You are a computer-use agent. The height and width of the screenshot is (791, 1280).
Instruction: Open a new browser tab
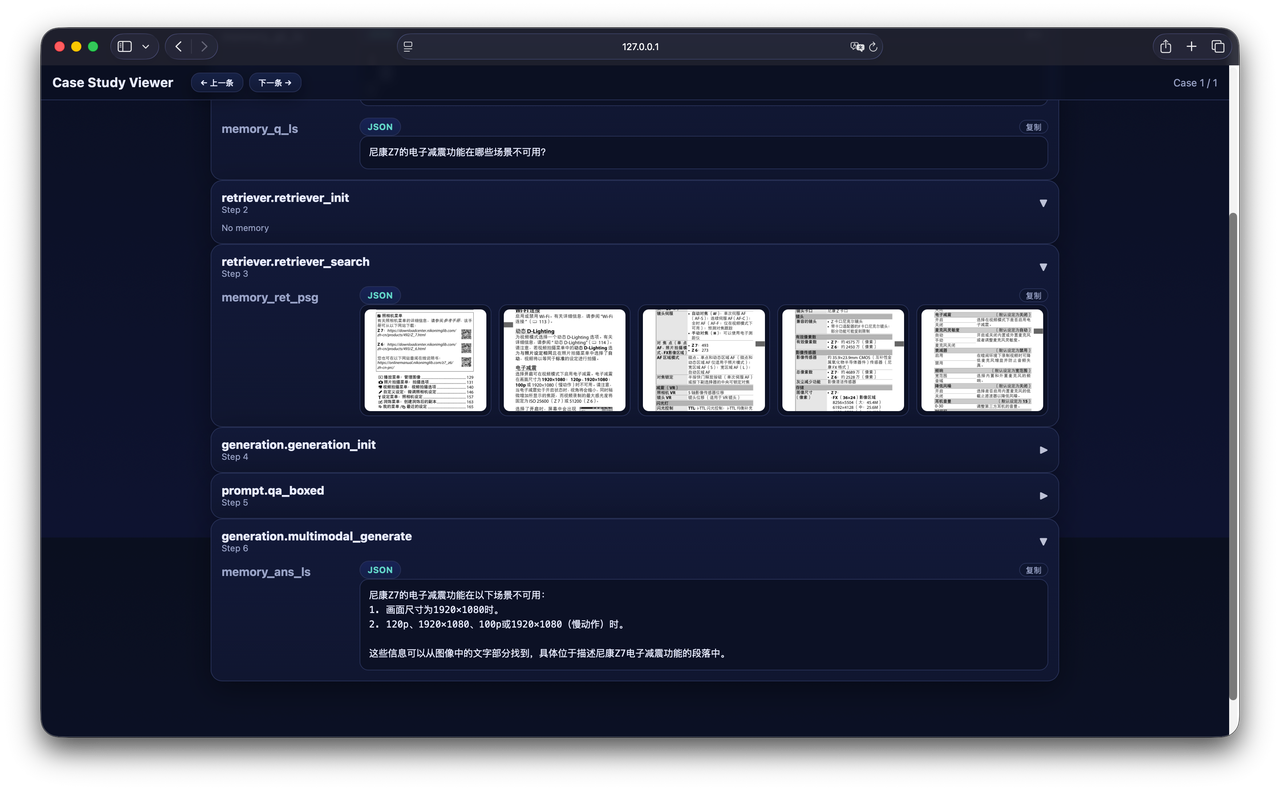(1191, 46)
